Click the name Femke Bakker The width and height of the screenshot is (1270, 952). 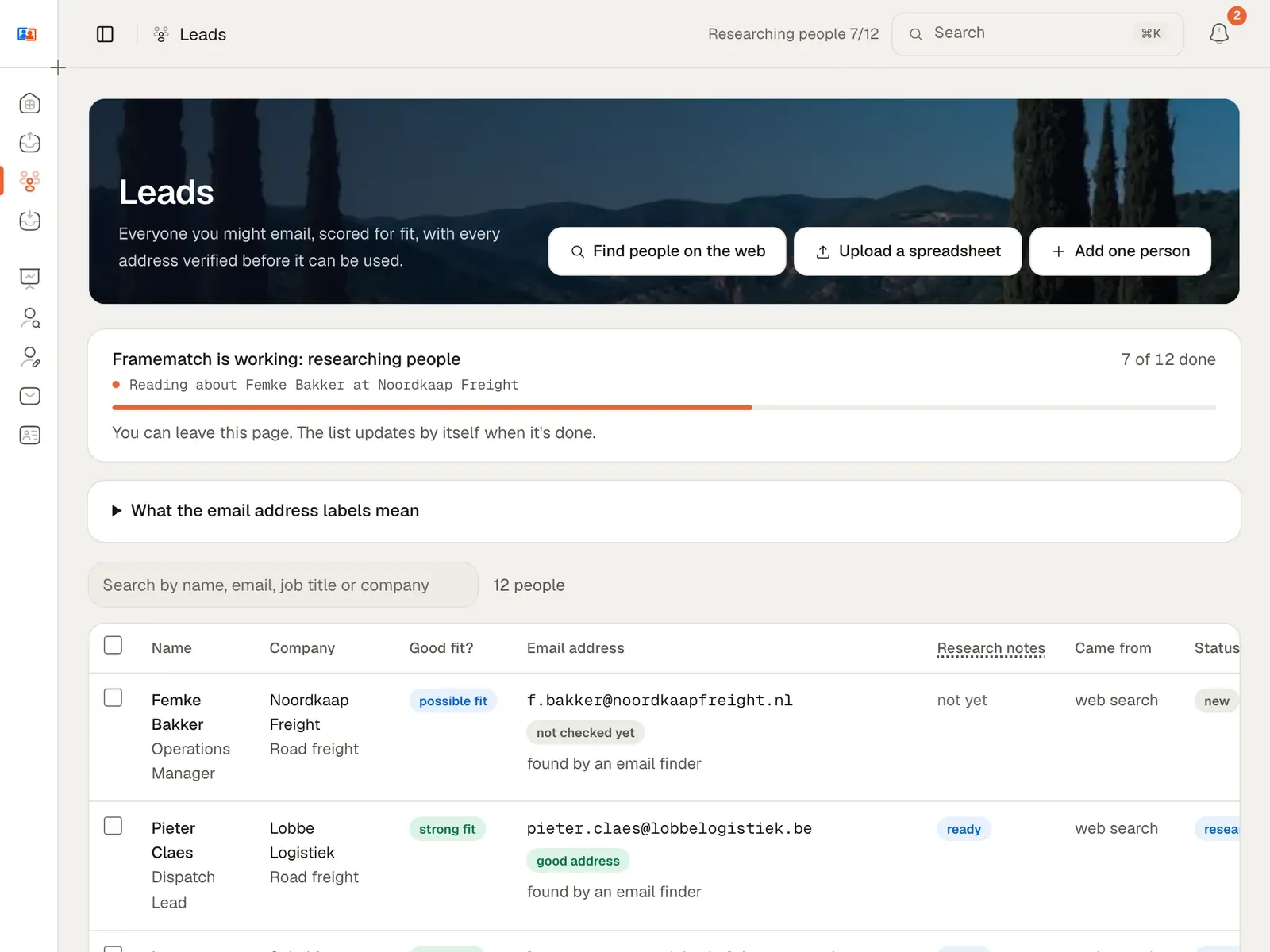coord(178,712)
